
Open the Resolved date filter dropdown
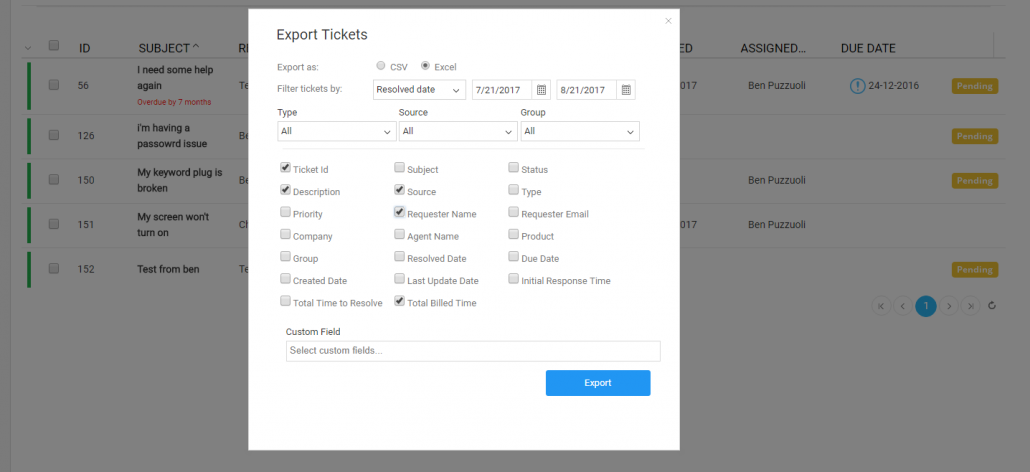coord(419,89)
